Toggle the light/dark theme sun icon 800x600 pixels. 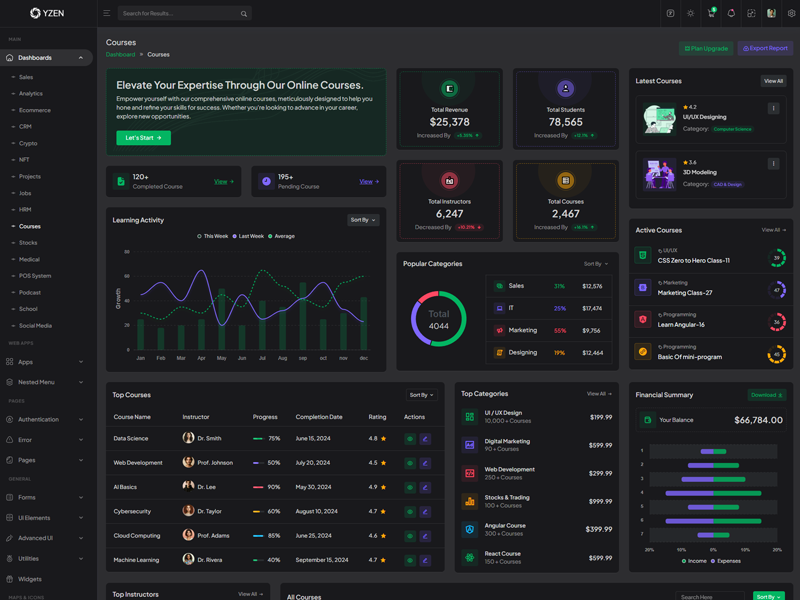pos(690,14)
